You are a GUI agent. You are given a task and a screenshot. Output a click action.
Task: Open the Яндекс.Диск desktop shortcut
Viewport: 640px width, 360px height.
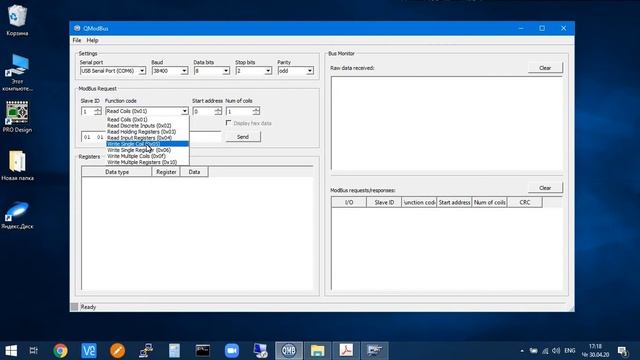(17, 215)
